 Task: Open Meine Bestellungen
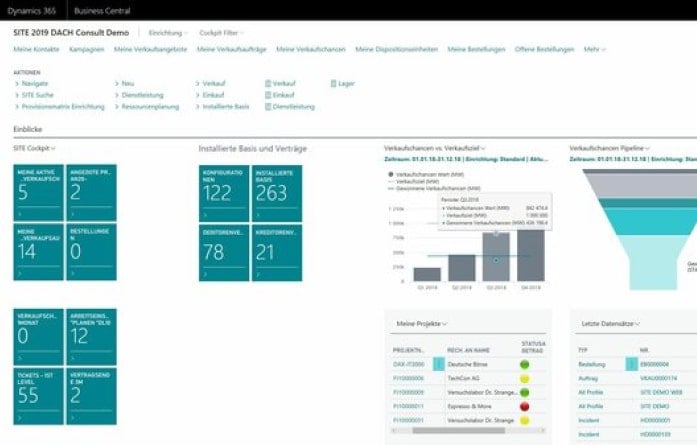click(x=476, y=49)
